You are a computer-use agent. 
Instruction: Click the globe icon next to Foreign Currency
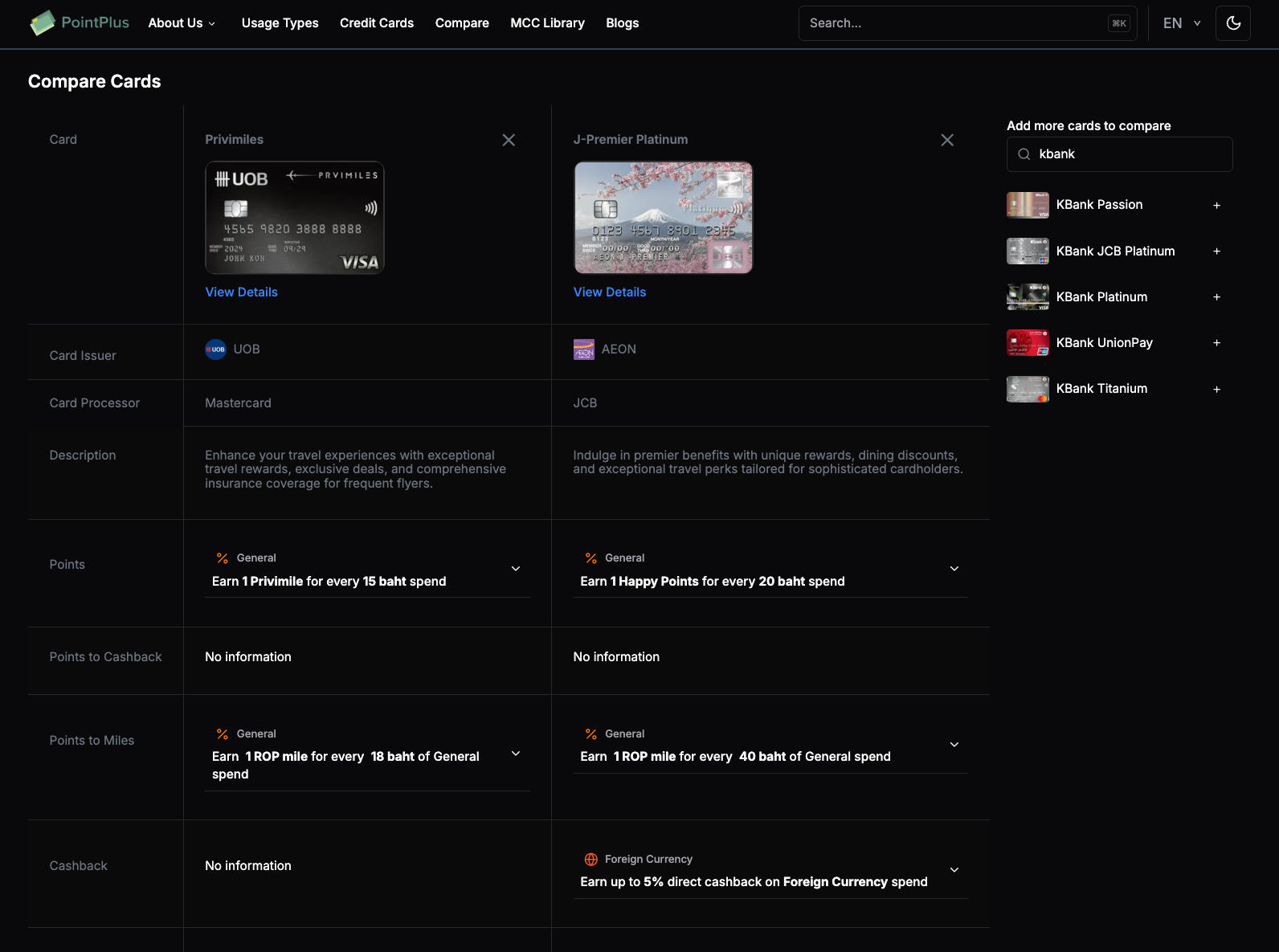(591, 860)
